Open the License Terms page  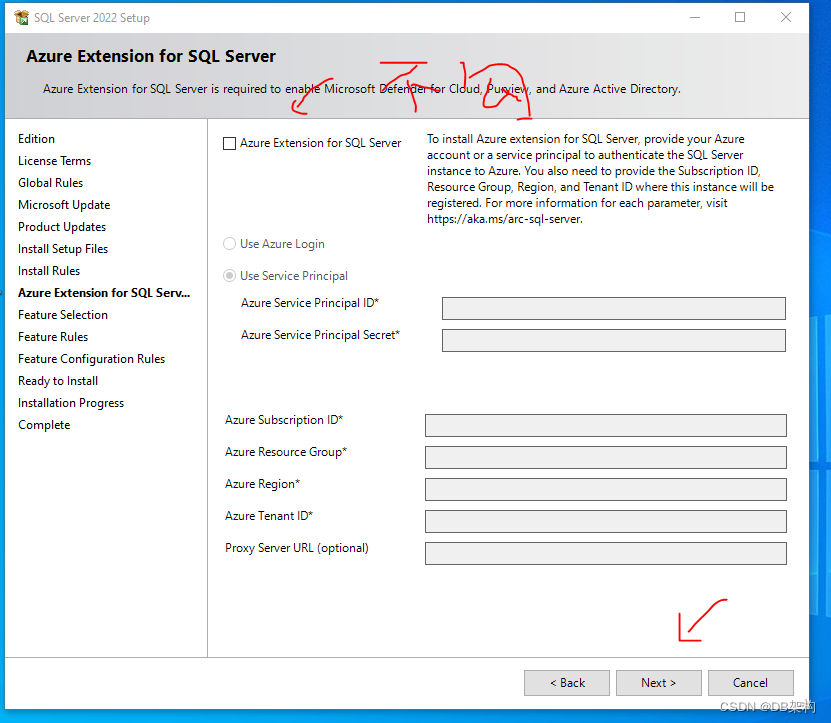point(54,160)
